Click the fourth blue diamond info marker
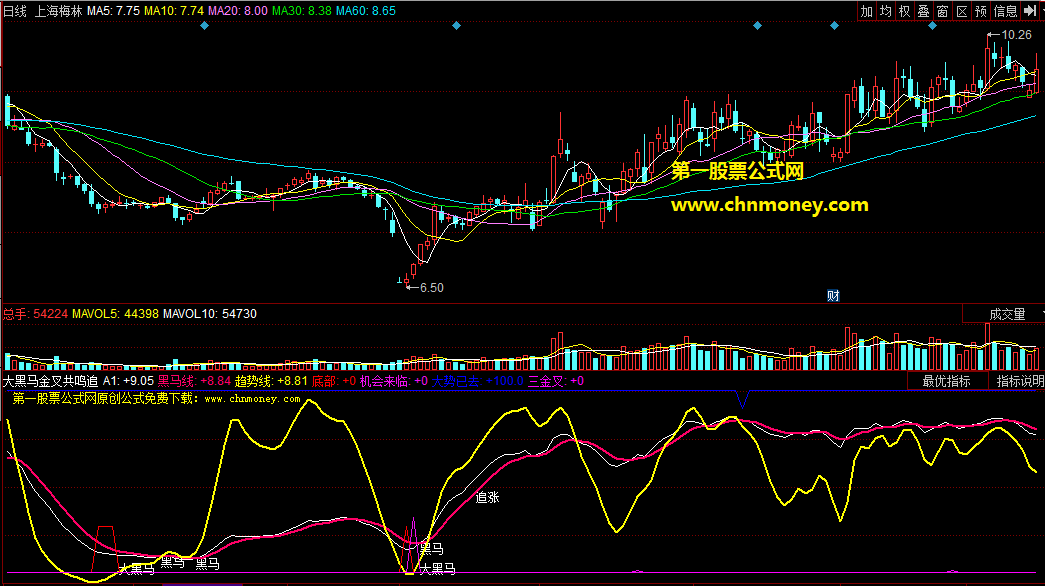The image size is (1045, 586). point(834,26)
